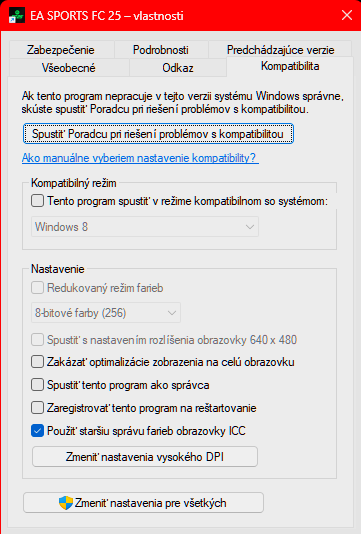Click the chevron arrow of Windows 8 combo box
The image size is (361, 534).
[x=250, y=227]
